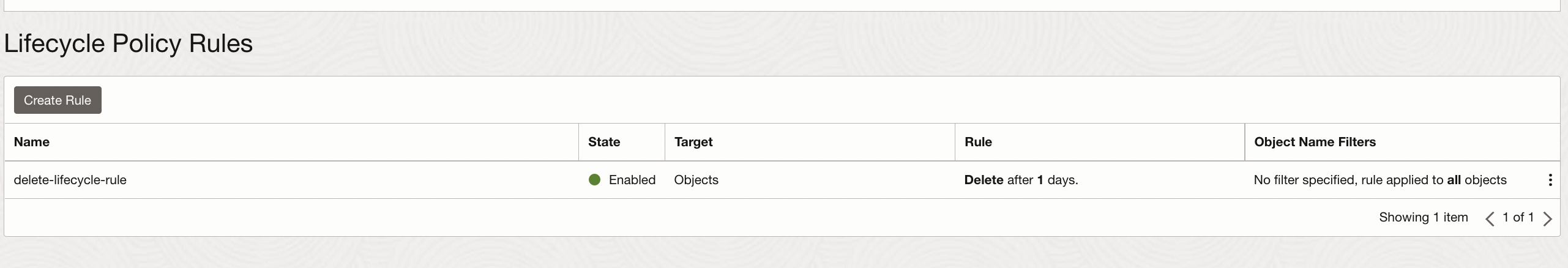The height and width of the screenshot is (268, 1568).
Task: Click the days text in the Rule cell
Action: pos(1062,180)
